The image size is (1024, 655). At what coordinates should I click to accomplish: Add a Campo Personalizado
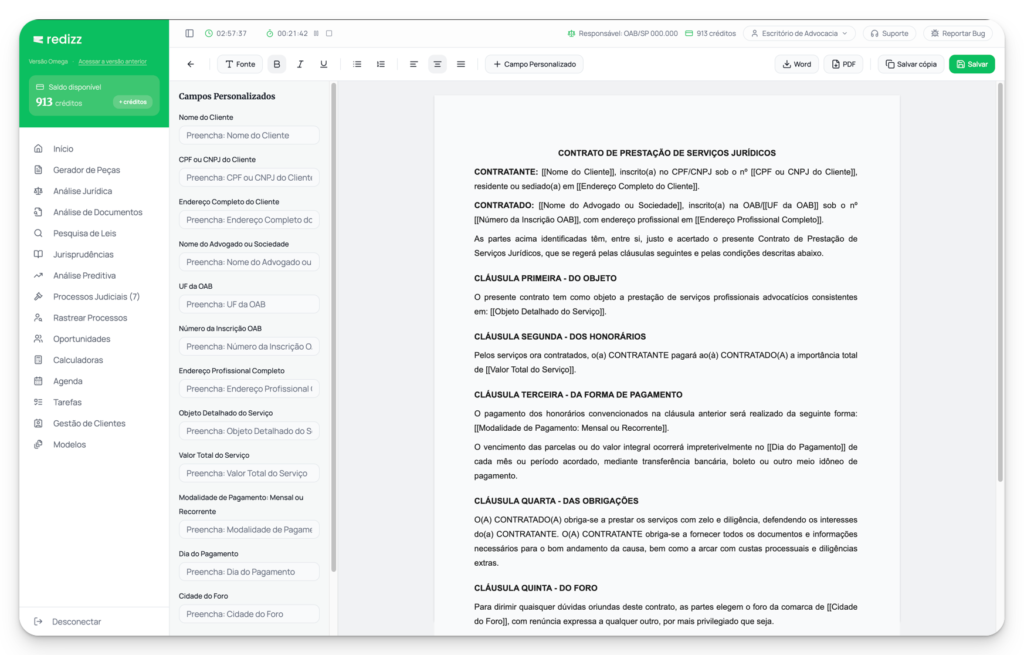(534, 64)
